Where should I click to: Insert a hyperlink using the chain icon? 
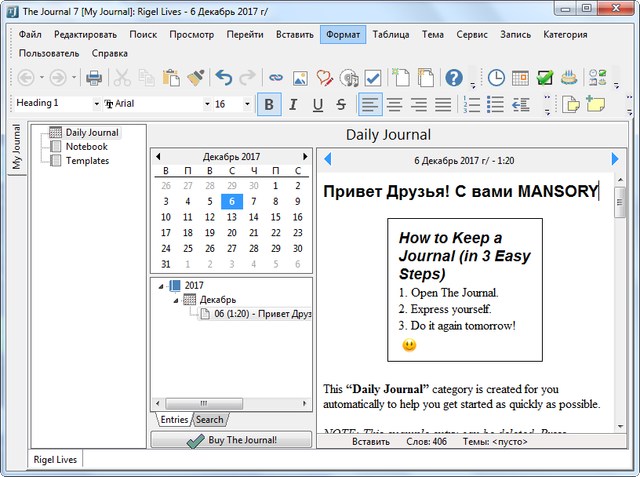275,78
